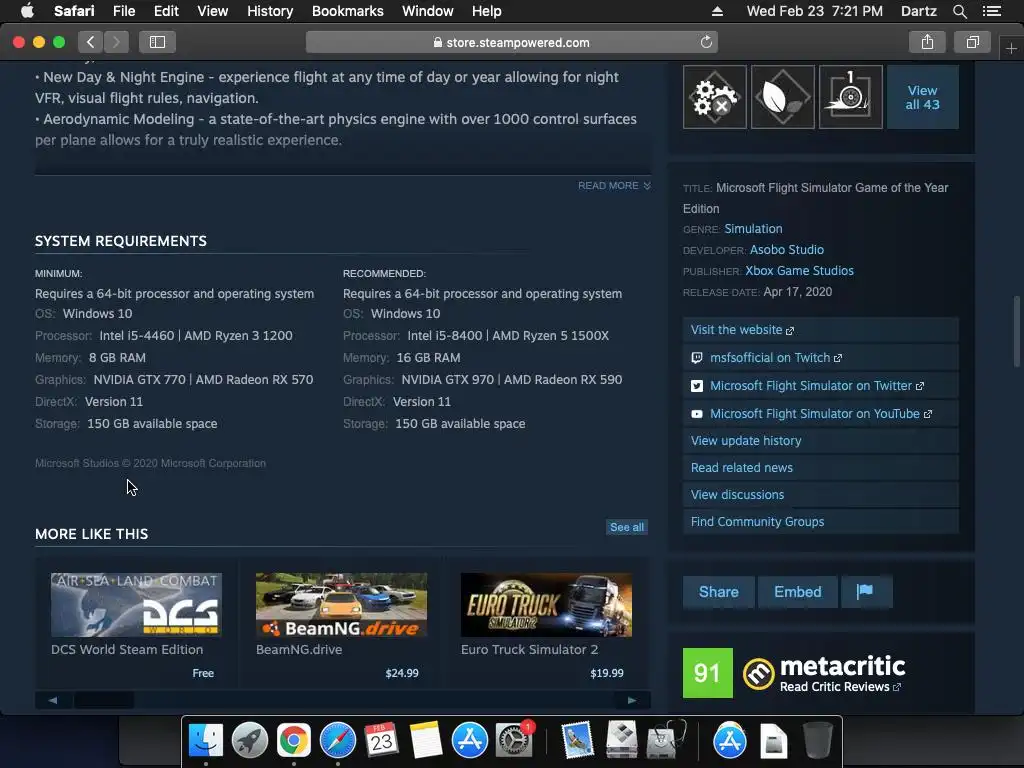
Task: Open Read Critic Reviews on Metacritic
Action: pos(840,687)
